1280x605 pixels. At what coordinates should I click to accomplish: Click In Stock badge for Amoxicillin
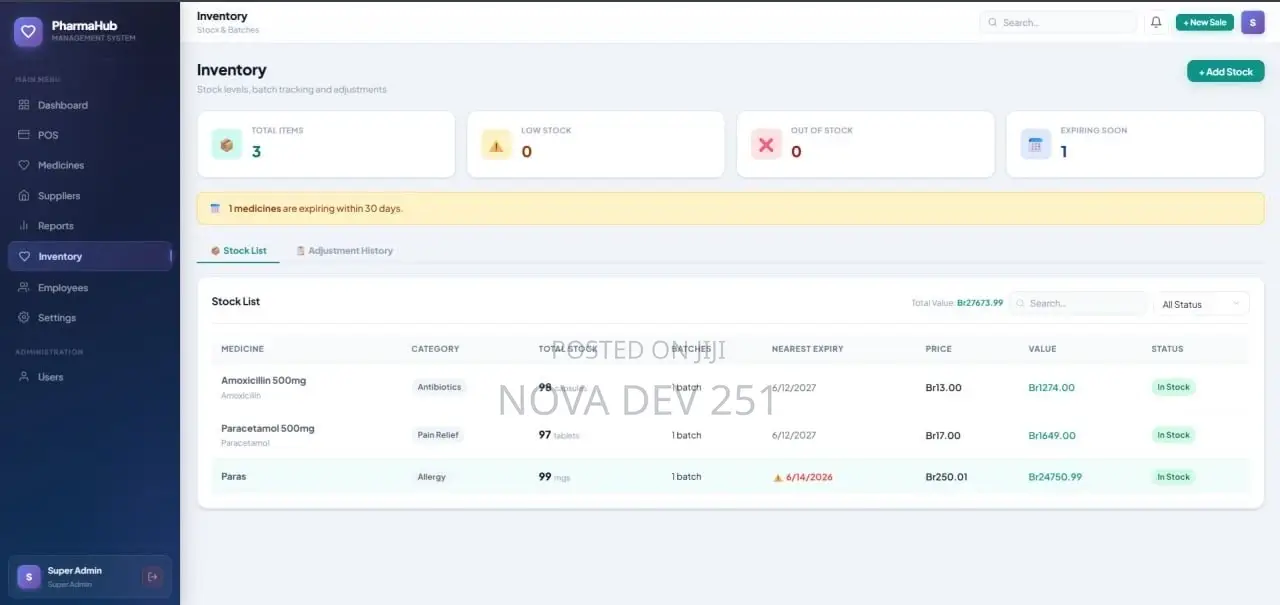coord(1173,387)
